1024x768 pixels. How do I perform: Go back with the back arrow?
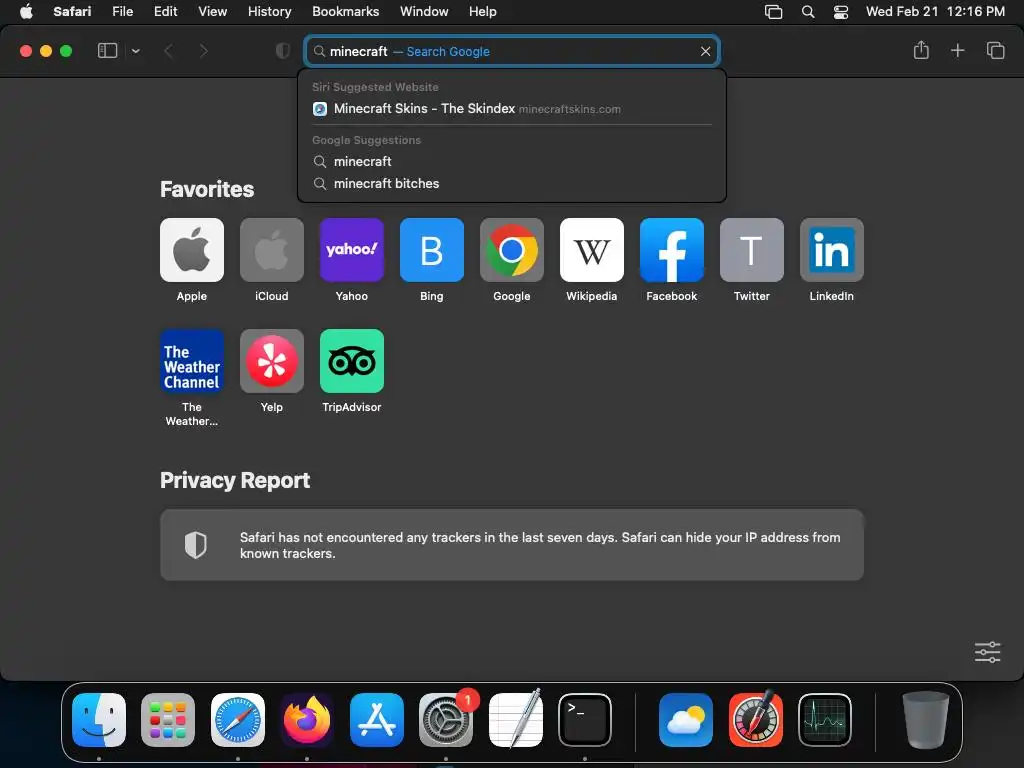[x=168, y=51]
